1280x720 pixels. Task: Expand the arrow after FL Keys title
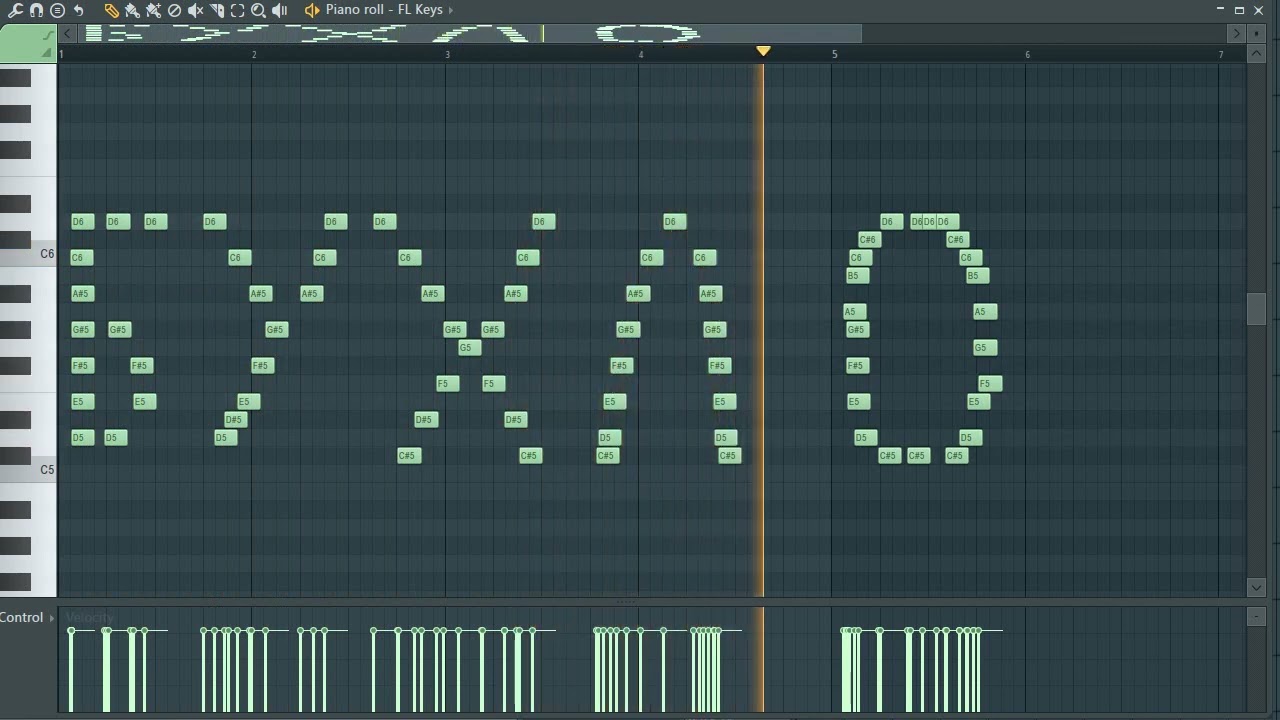450,10
